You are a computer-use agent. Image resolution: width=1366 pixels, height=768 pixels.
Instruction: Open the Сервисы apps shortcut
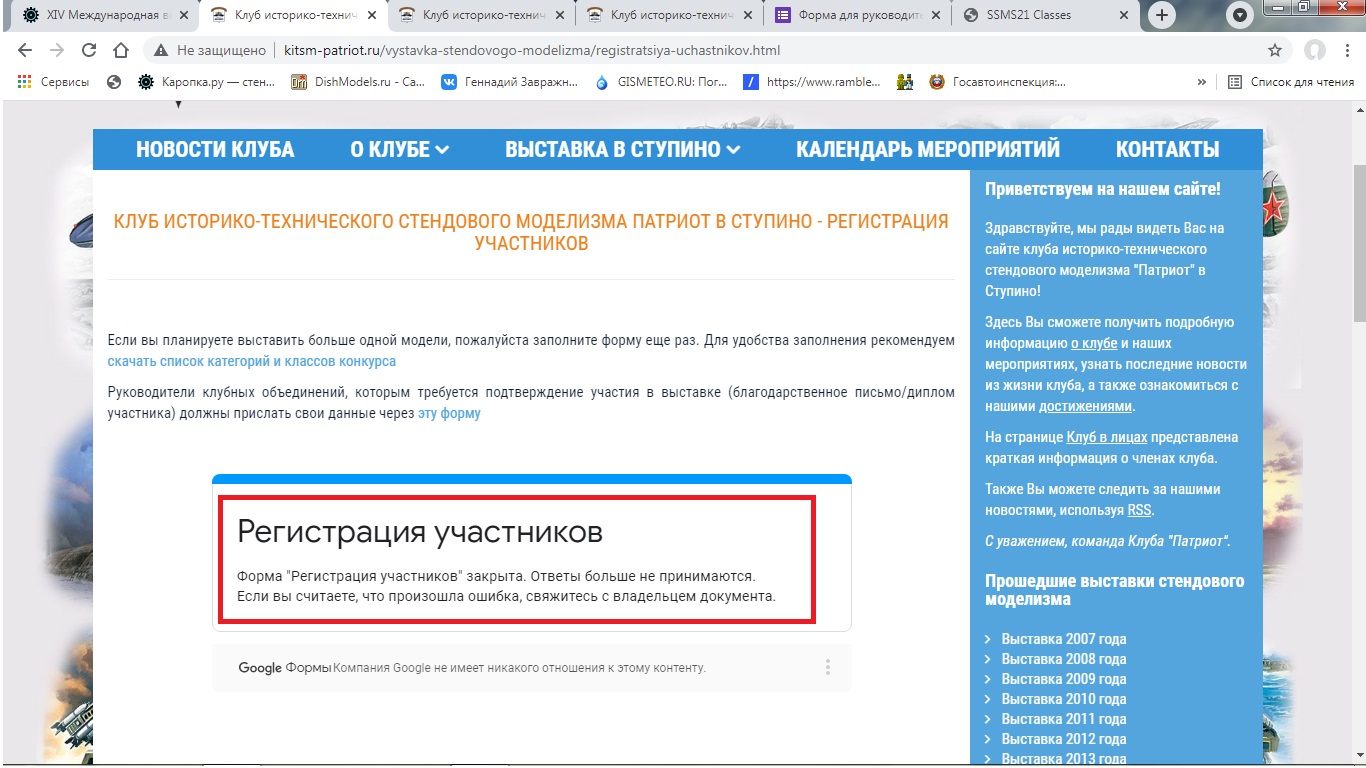[x=53, y=82]
